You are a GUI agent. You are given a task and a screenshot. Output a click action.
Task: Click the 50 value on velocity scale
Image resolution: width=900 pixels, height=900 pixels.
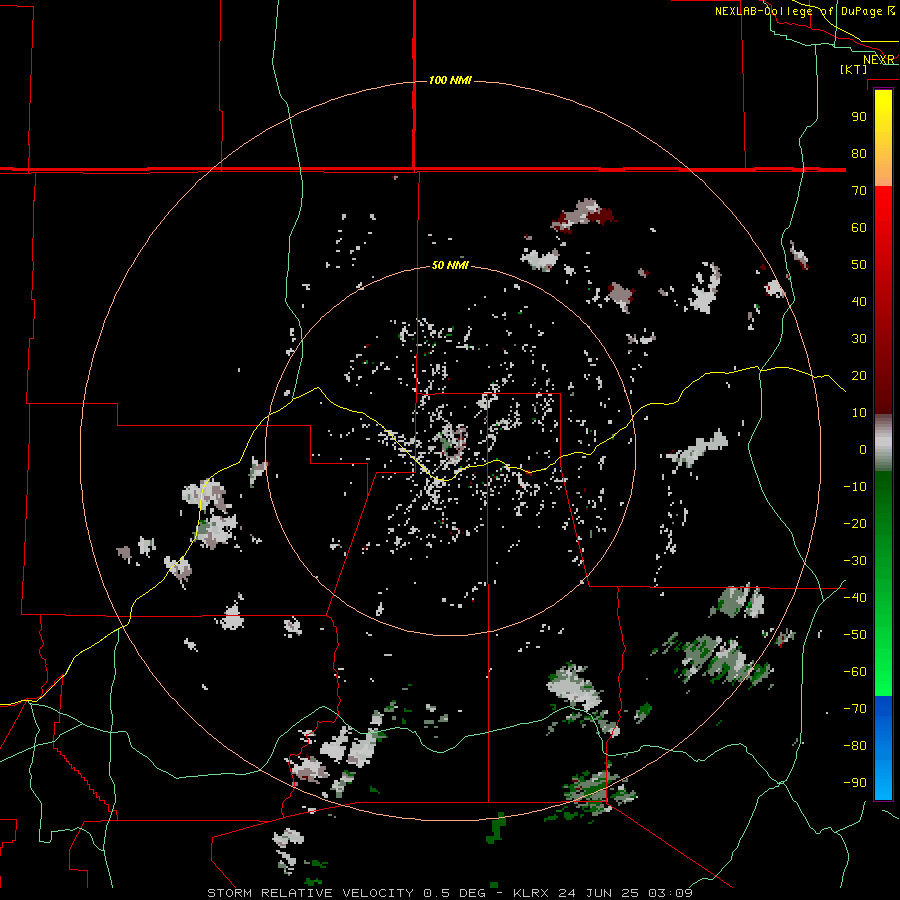[859, 265]
